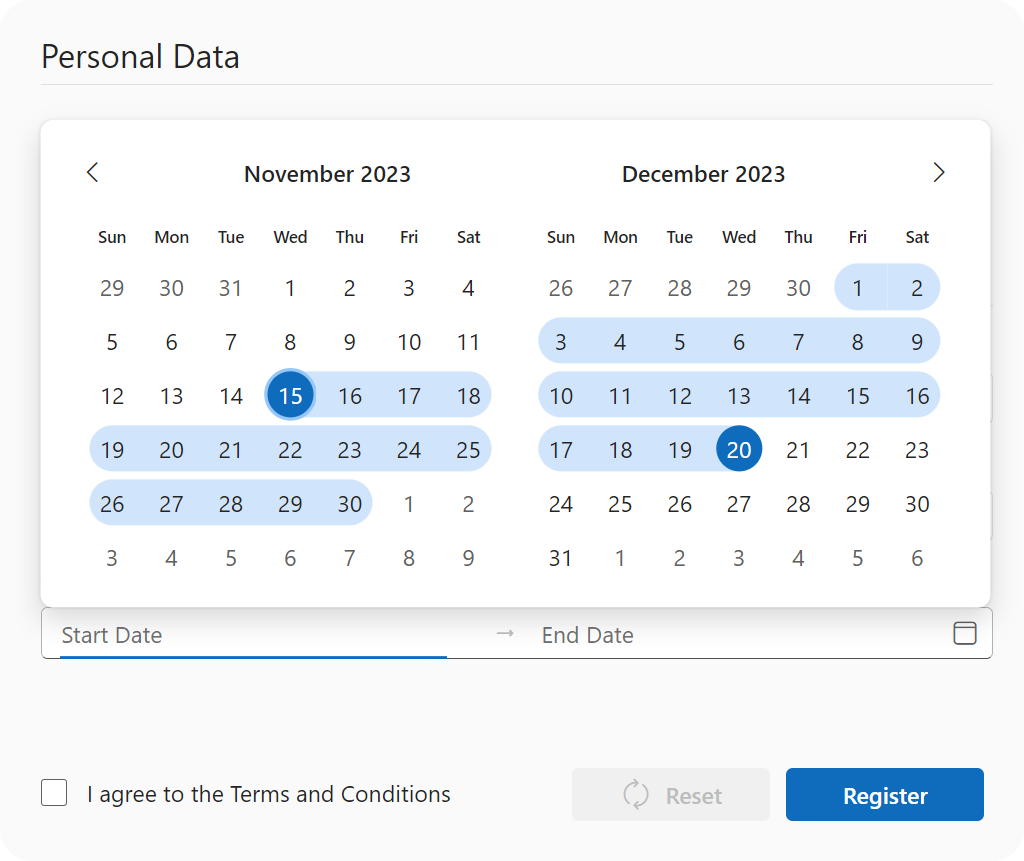Toggle the Terms and Conditions checkbox

tap(54, 794)
